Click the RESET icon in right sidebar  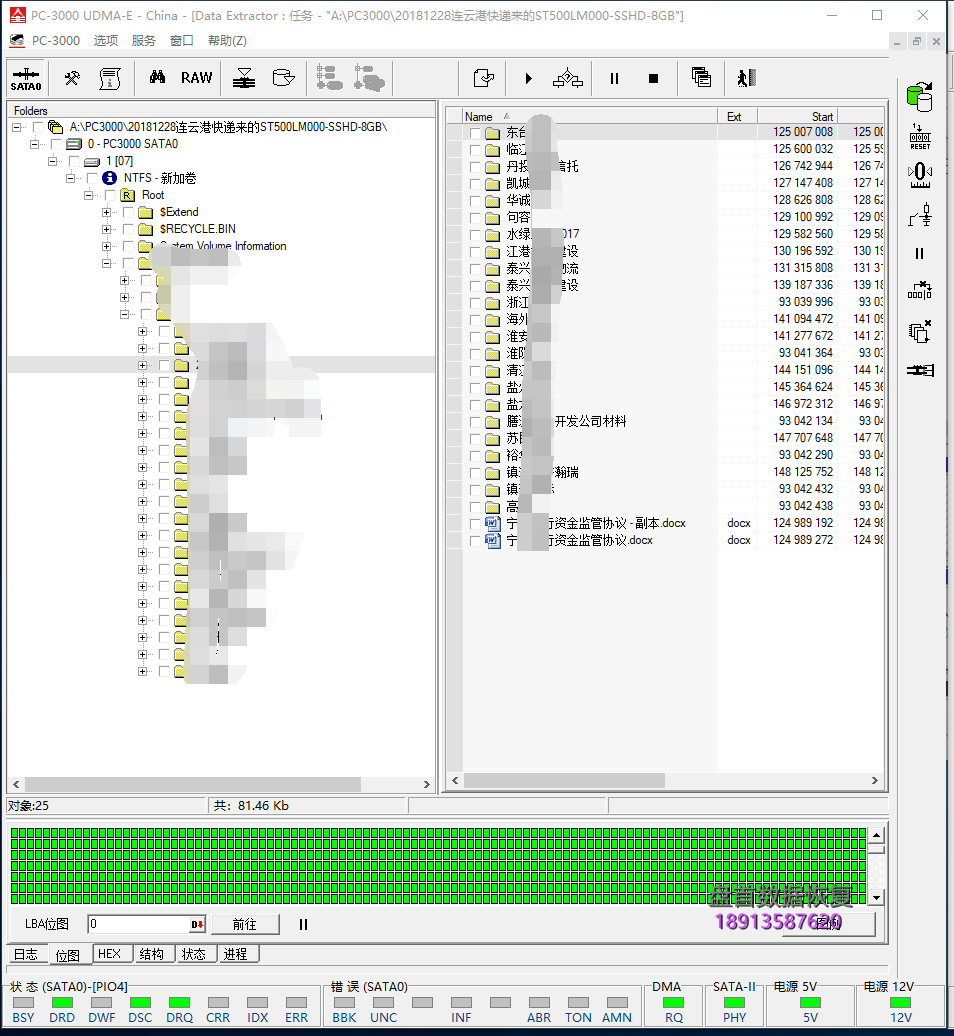[919, 137]
